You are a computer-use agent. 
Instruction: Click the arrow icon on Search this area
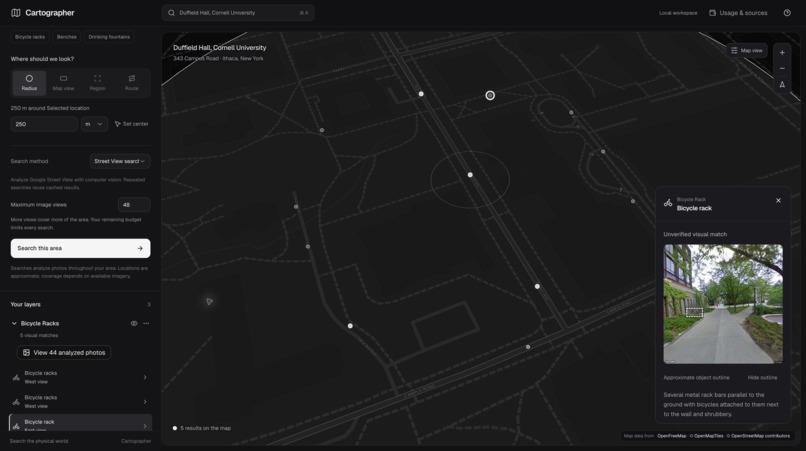(x=140, y=248)
